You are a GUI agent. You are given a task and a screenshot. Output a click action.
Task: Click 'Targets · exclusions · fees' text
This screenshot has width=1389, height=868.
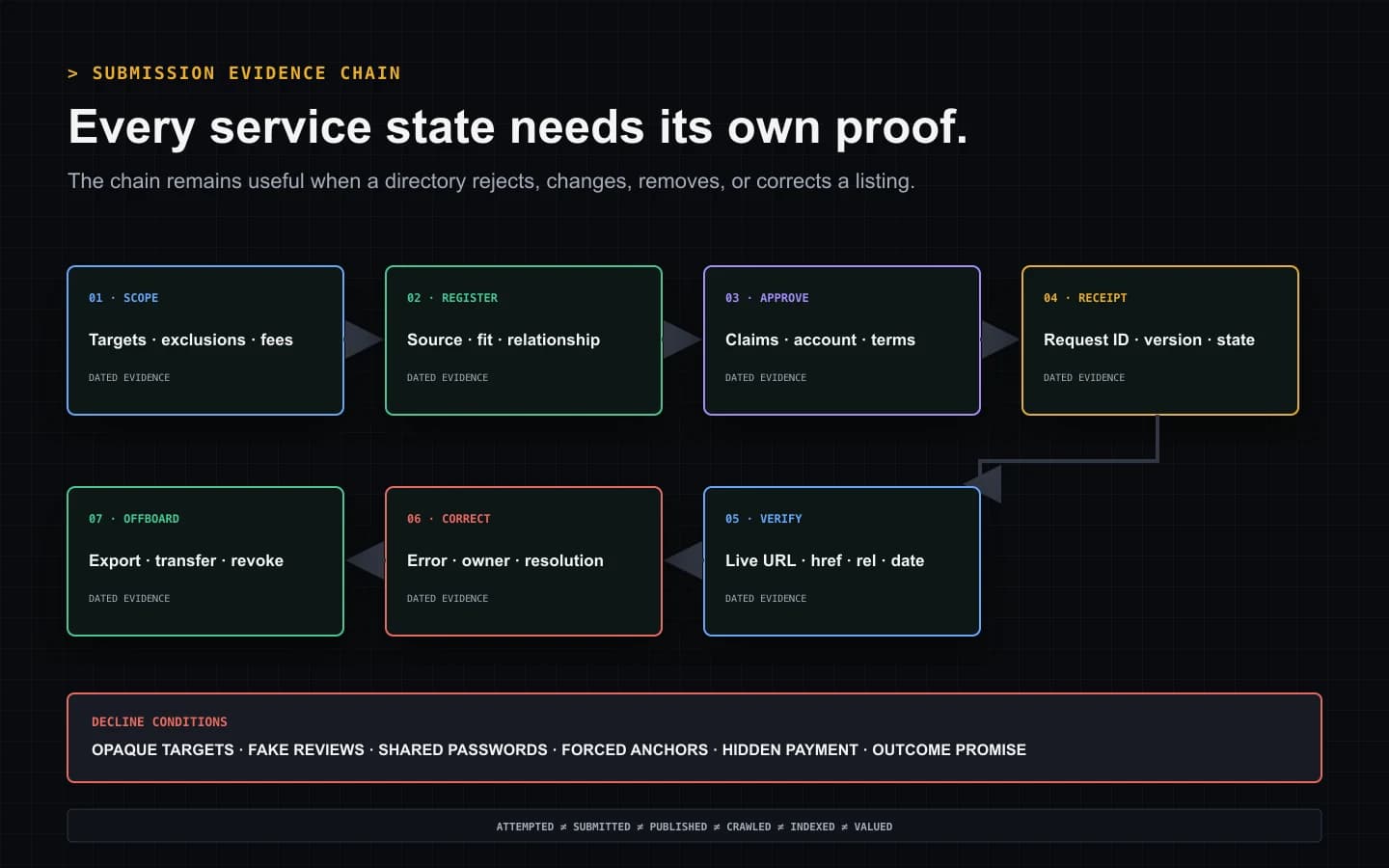[191, 339]
